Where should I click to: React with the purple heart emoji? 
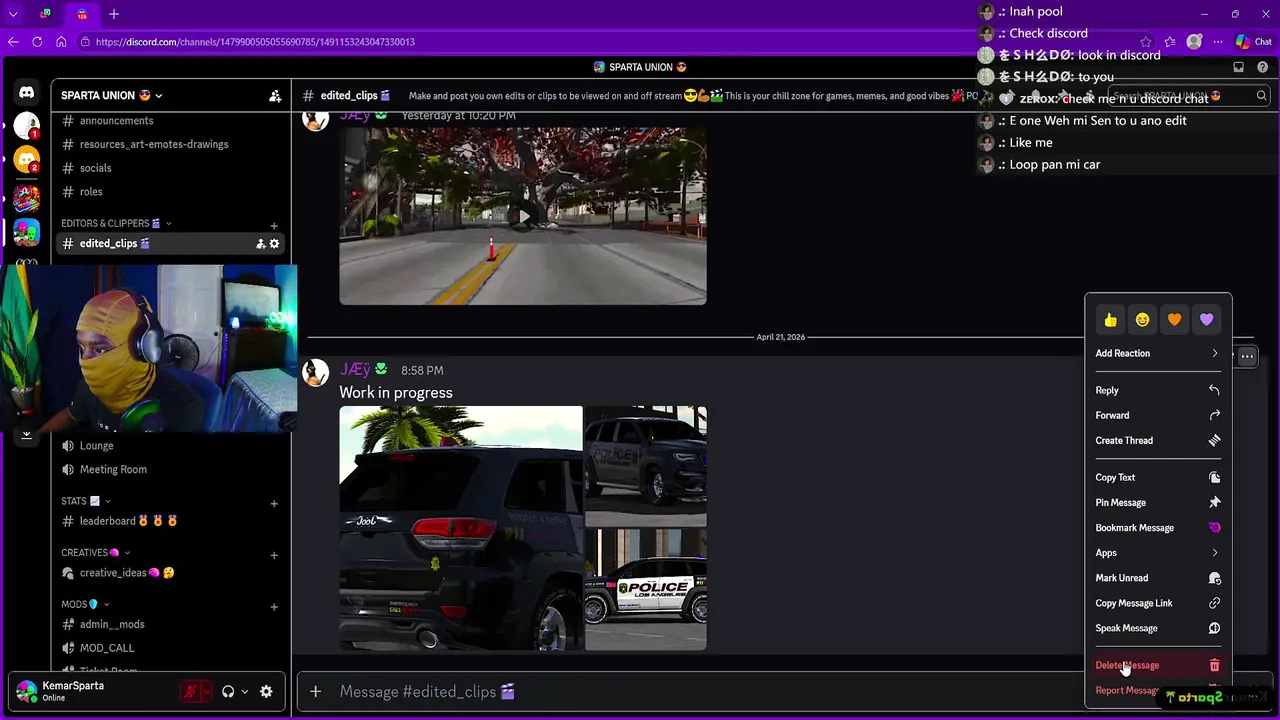[1206, 320]
